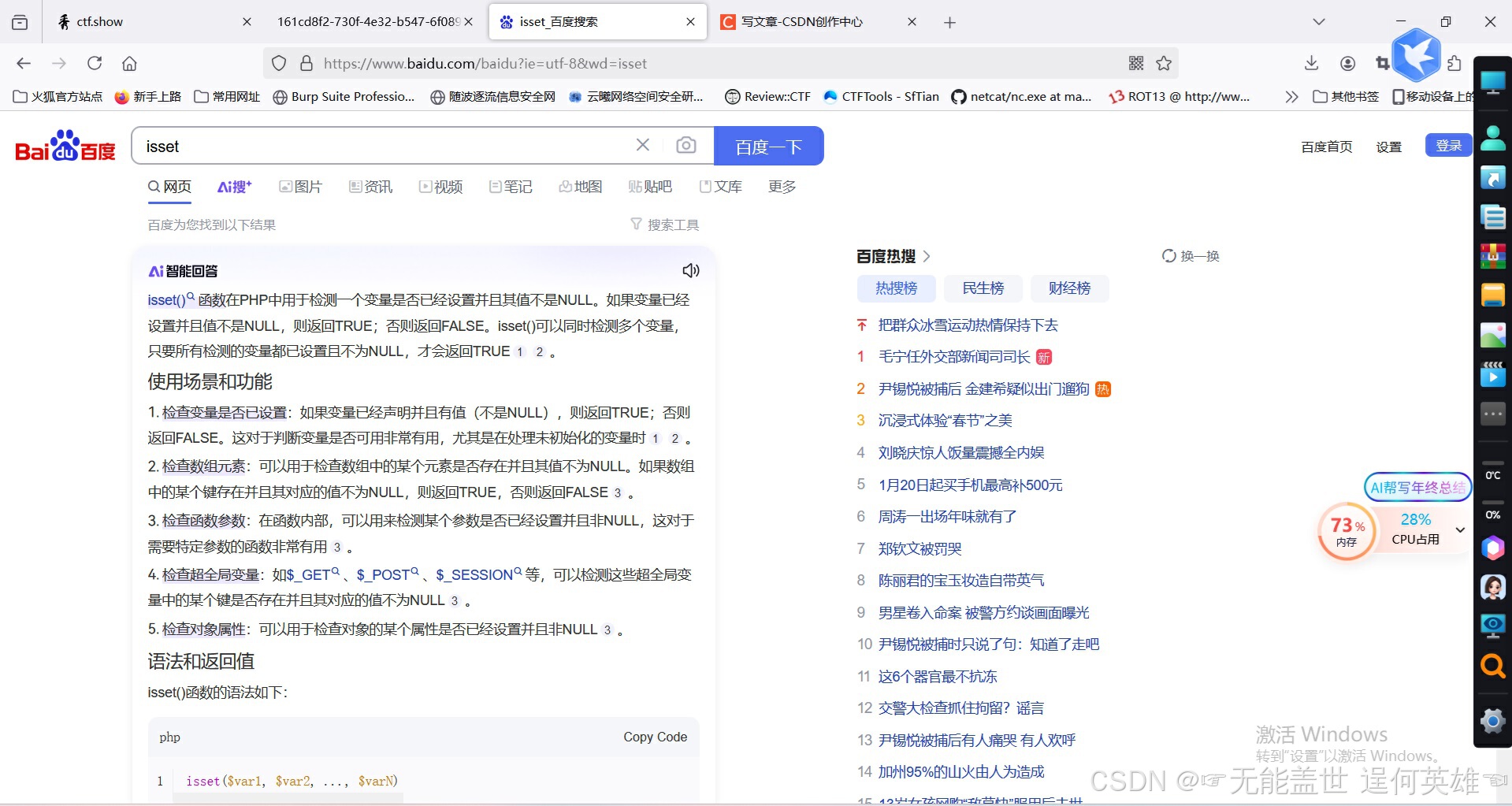Open the sidebar video player icon
The image size is (1512, 806).
click(x=1492, y=374)
